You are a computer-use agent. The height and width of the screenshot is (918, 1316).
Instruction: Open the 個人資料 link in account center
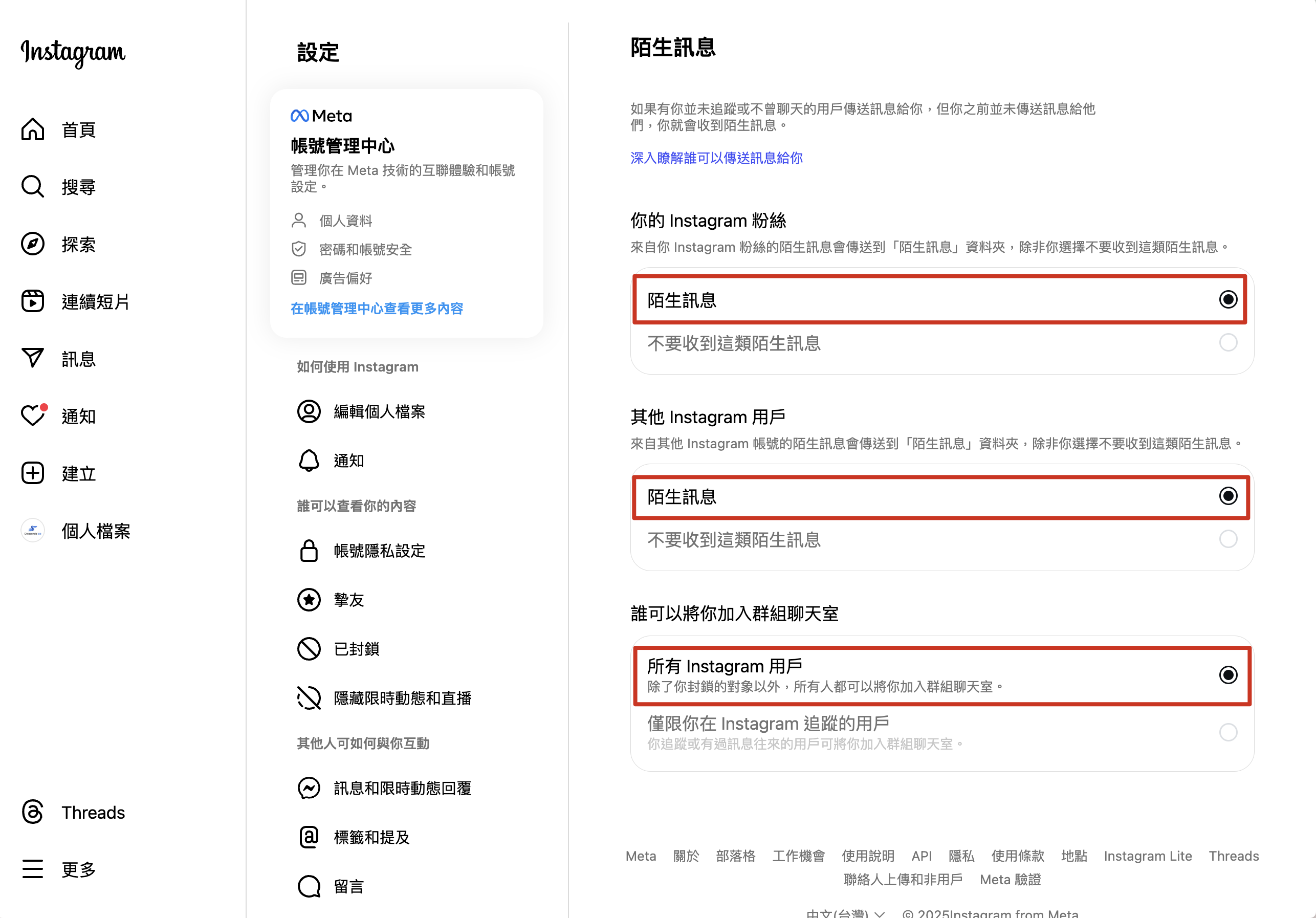345,221
